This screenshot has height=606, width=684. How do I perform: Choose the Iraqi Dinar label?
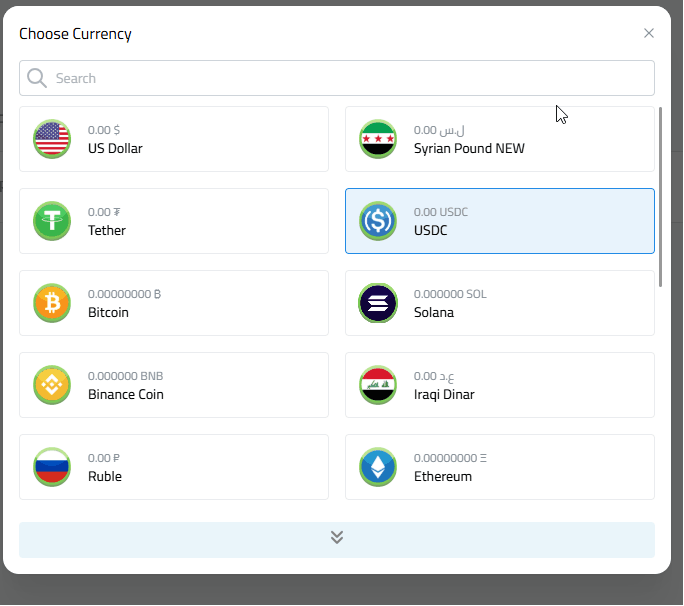click(444, 394)
